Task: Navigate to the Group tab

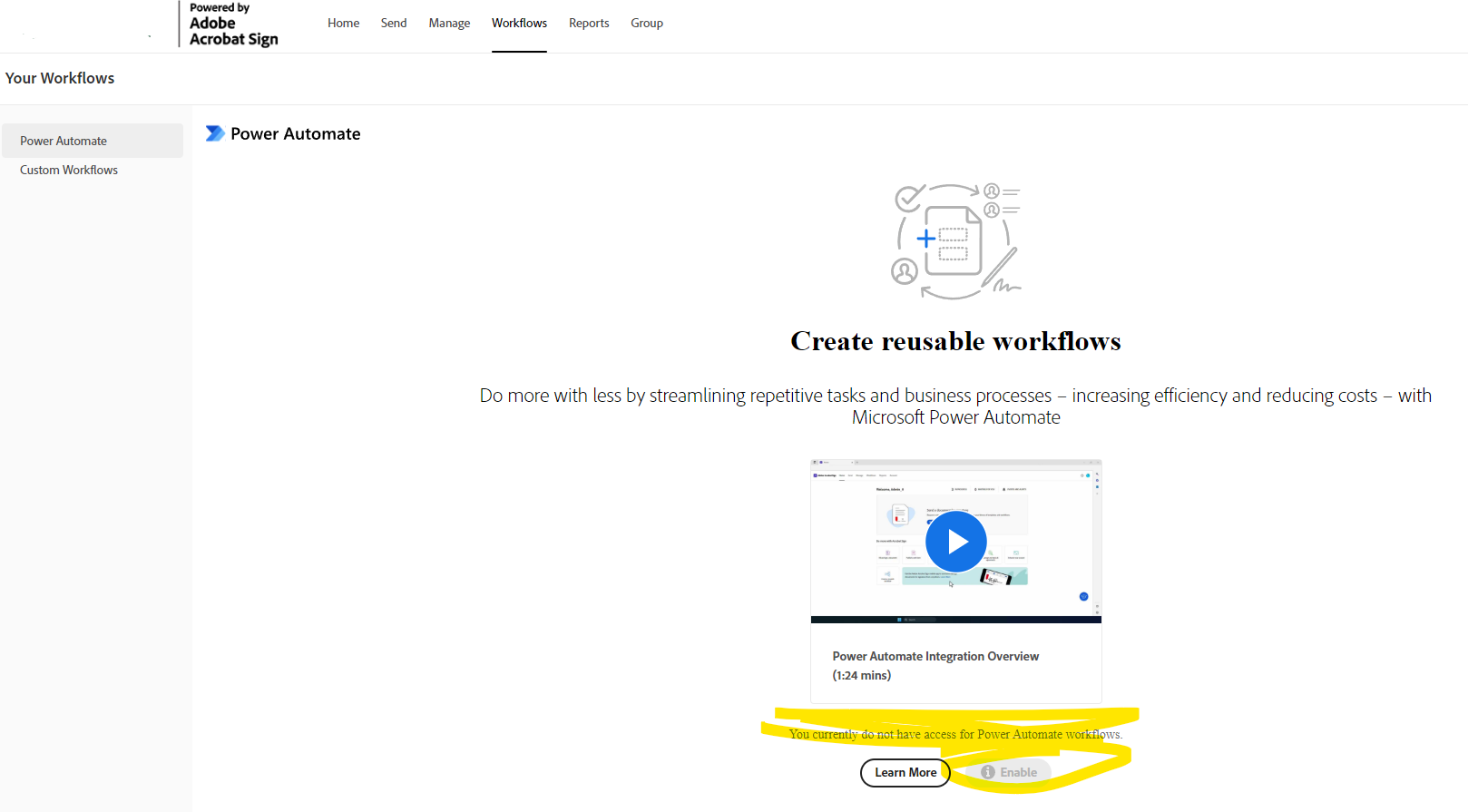Action: (x=647, y=23)
